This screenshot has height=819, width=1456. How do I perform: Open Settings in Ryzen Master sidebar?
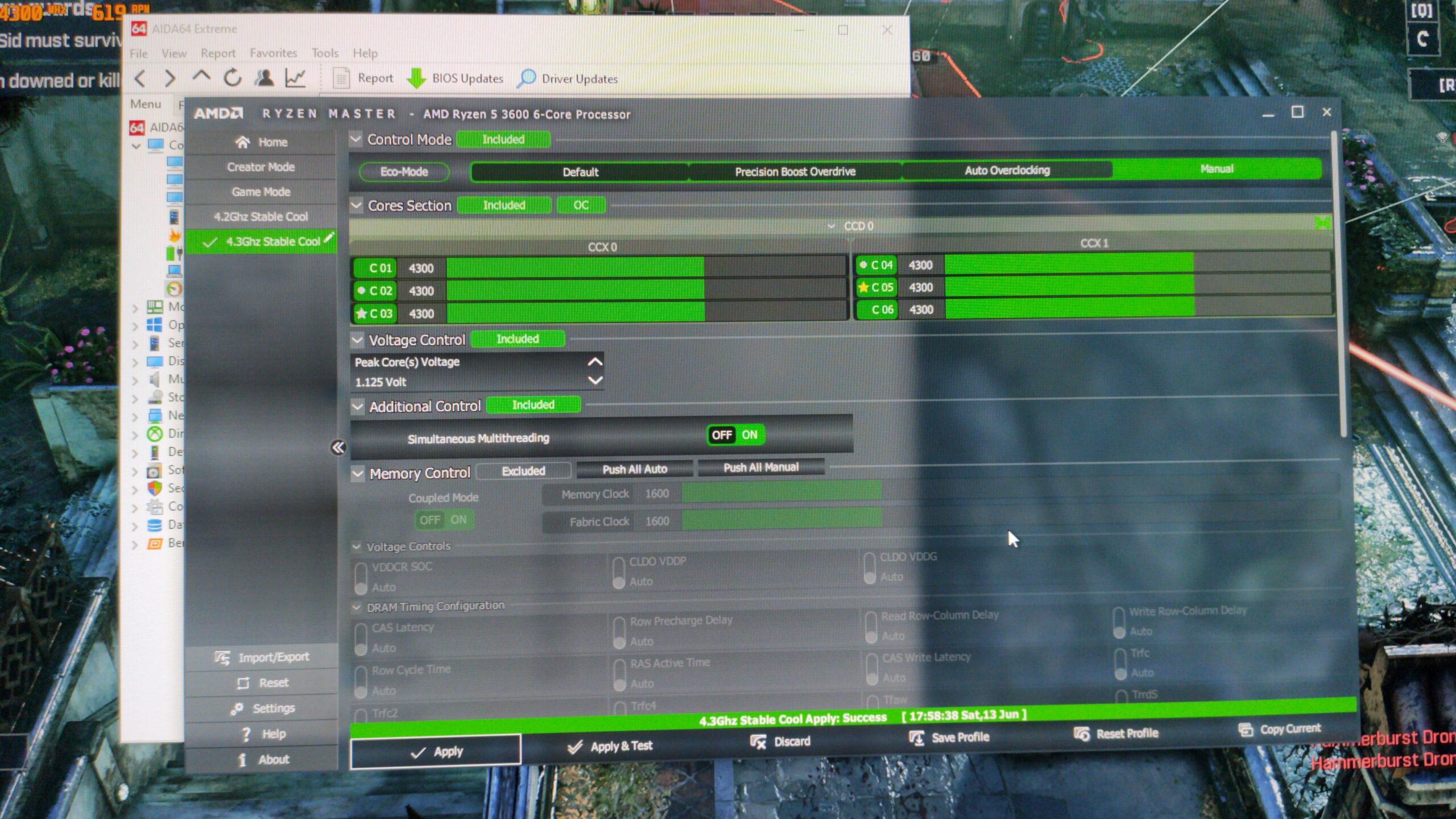(x=262, y=709)
